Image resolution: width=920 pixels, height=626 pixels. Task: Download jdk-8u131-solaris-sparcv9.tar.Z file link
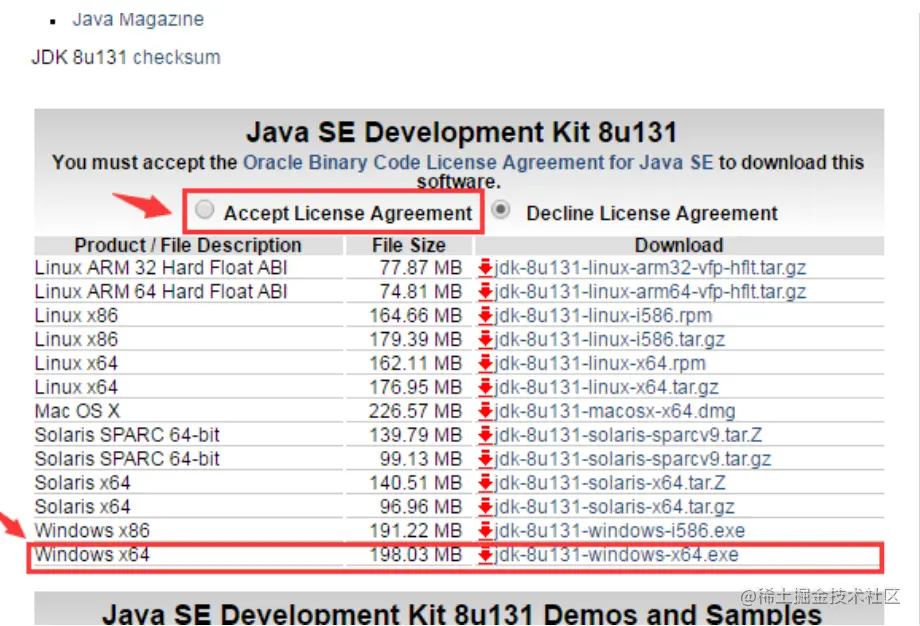coord(628,435)
